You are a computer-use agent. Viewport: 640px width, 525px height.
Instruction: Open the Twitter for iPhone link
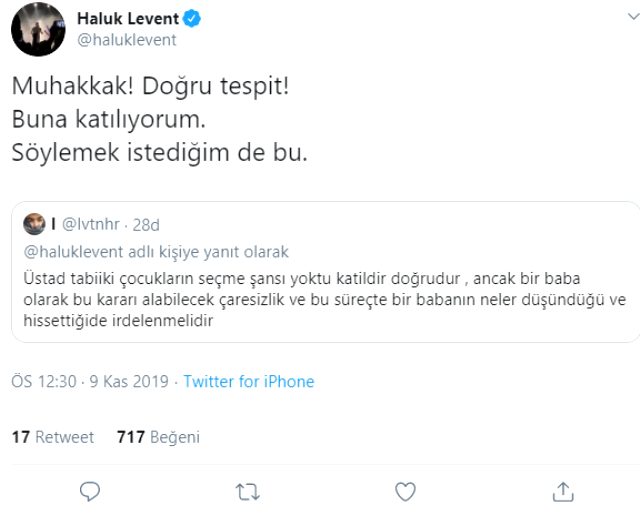point(249,382)
